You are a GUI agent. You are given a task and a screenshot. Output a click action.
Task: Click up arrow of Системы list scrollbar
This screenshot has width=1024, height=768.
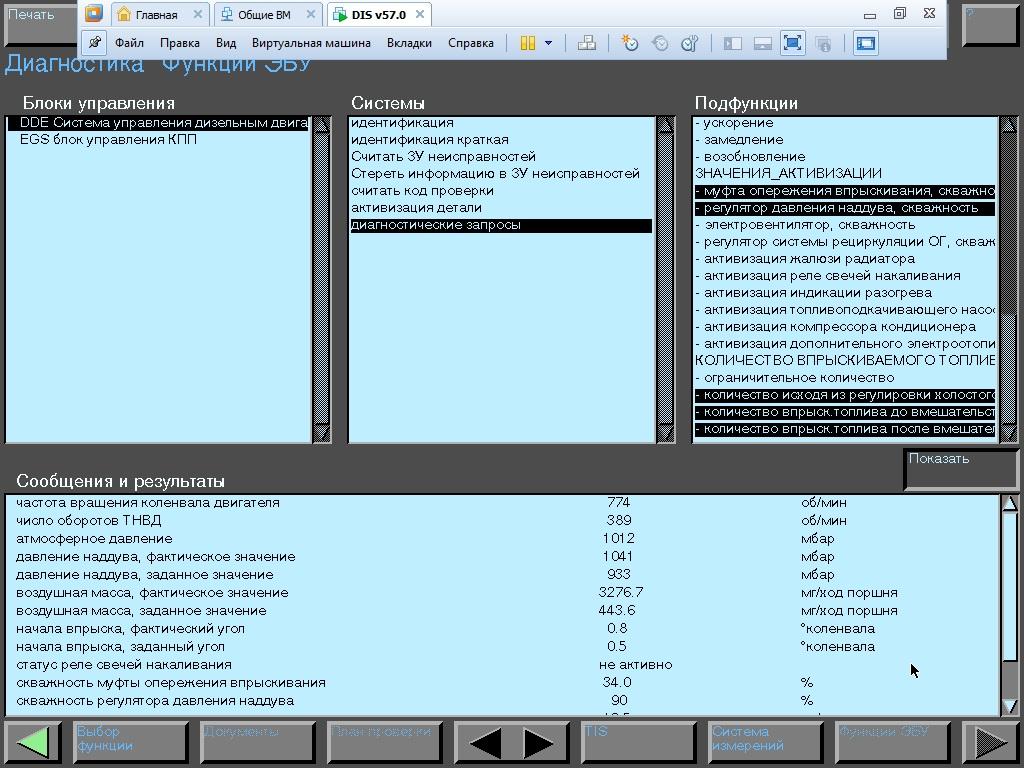point(665,125)
